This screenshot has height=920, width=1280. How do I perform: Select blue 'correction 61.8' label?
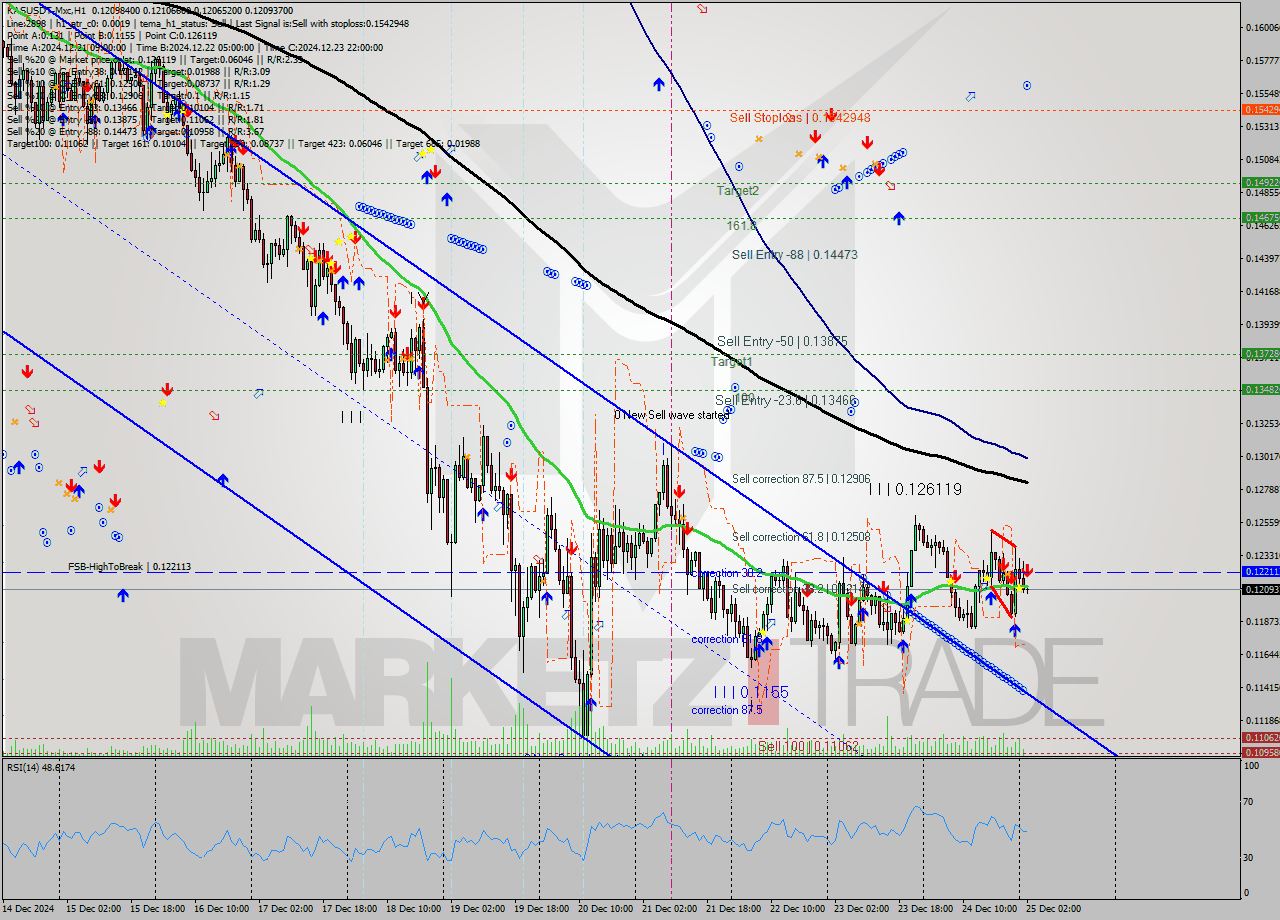pyautogui.click(x=726, y=639)
